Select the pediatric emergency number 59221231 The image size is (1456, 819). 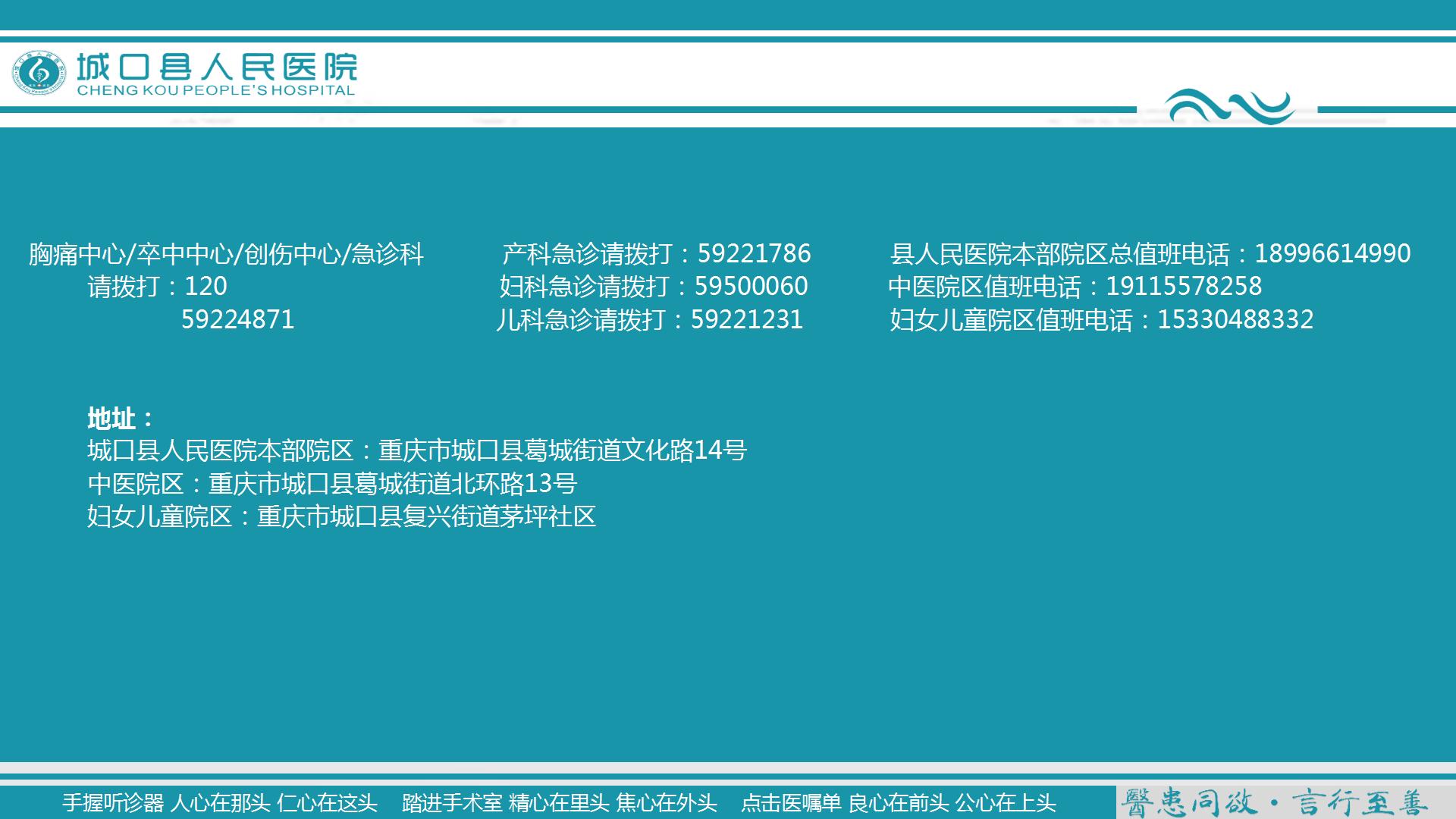(x=748, y=321)
